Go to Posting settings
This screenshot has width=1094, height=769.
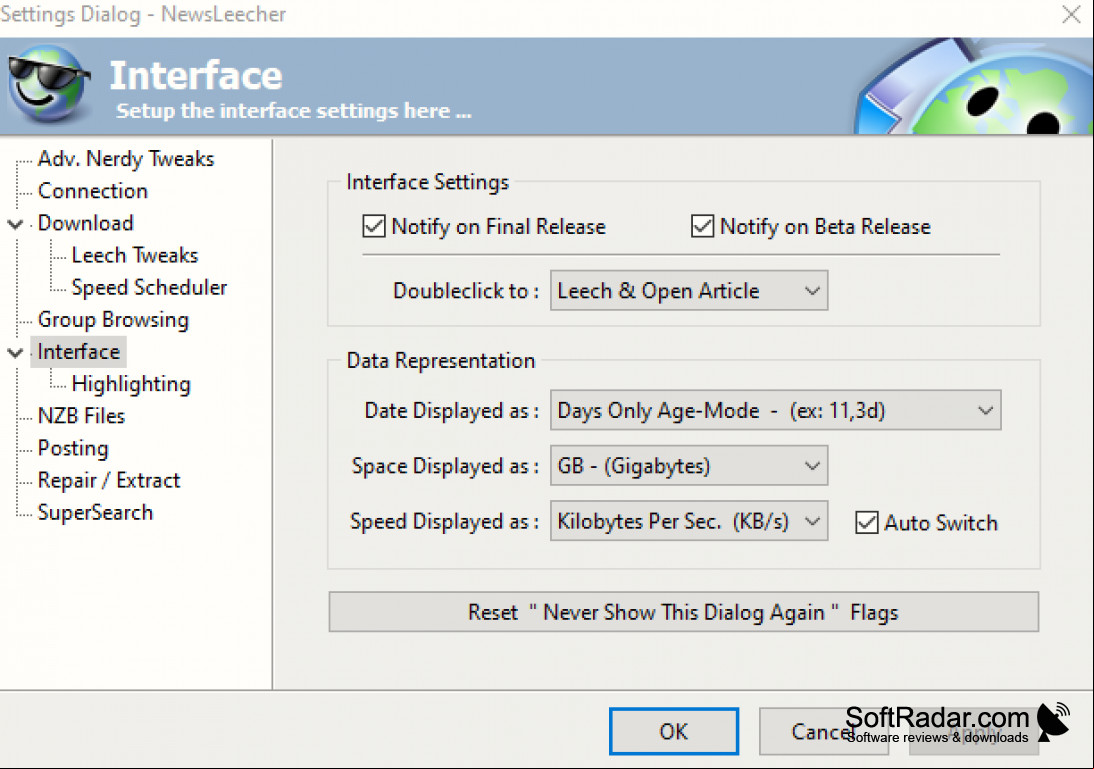coord(73,448)
